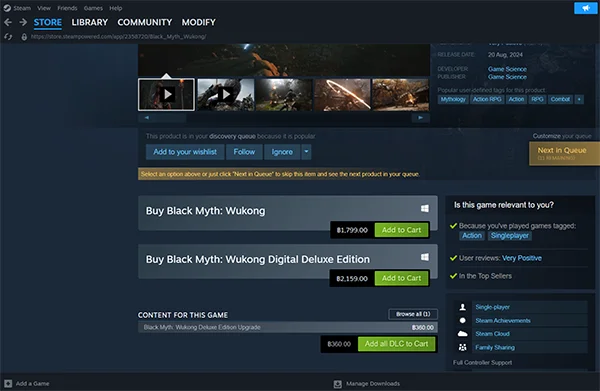Open the Game Science developer link
The width and height of the screenshot is (600, 391).
(507, 69)
